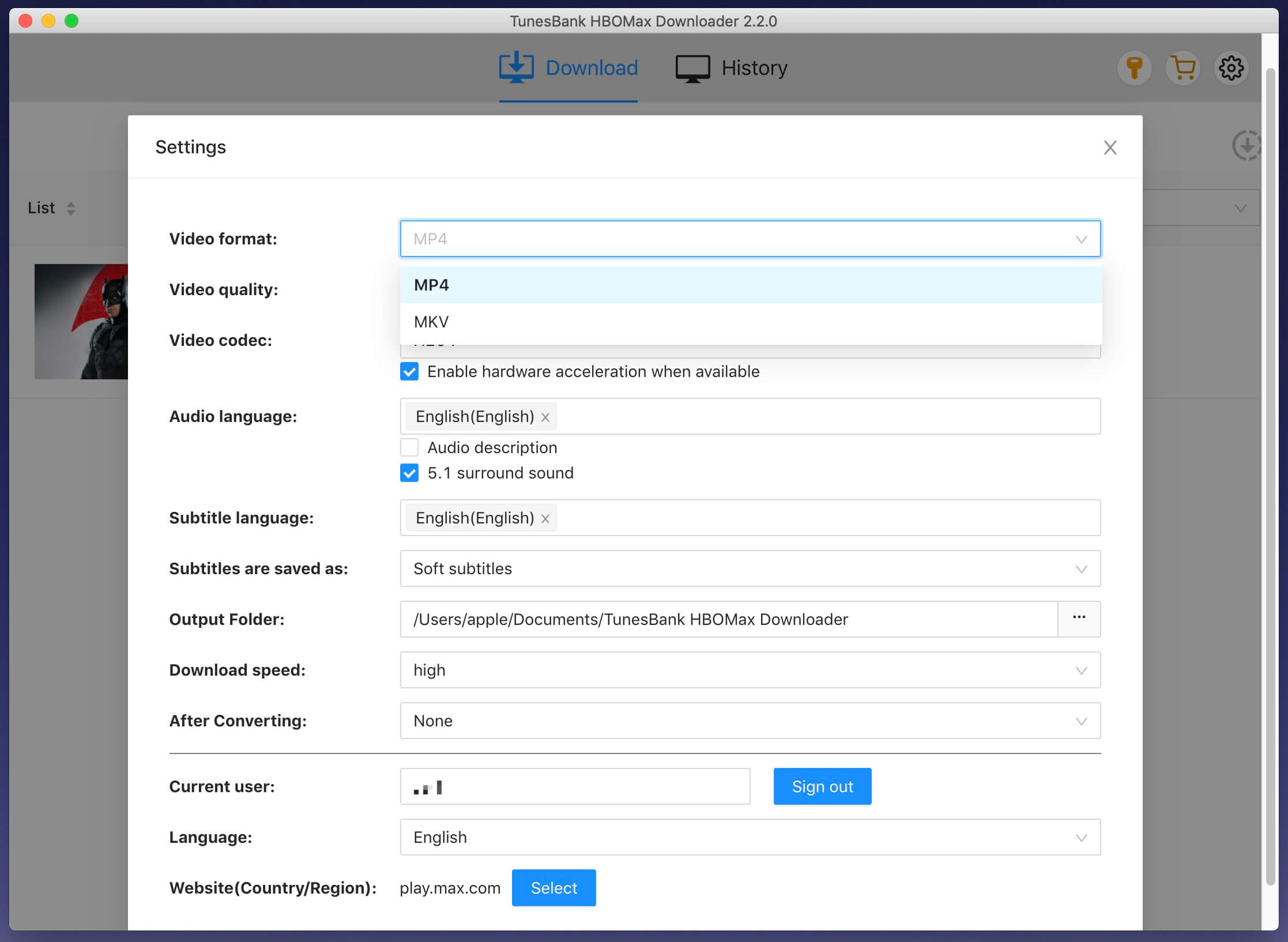1288x942 pixels.
Task: Disable hardware acceleration checkbox
Action: coord(409,371)
